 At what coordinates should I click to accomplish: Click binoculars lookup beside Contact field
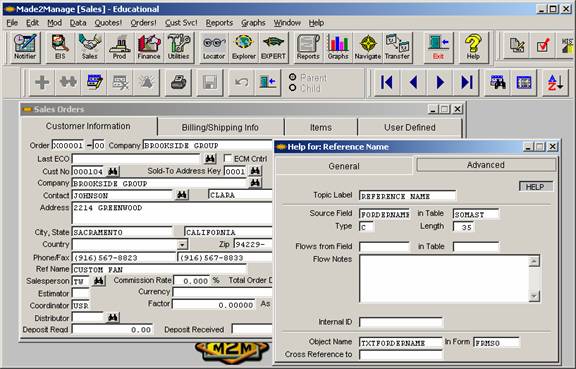[182, 195]
